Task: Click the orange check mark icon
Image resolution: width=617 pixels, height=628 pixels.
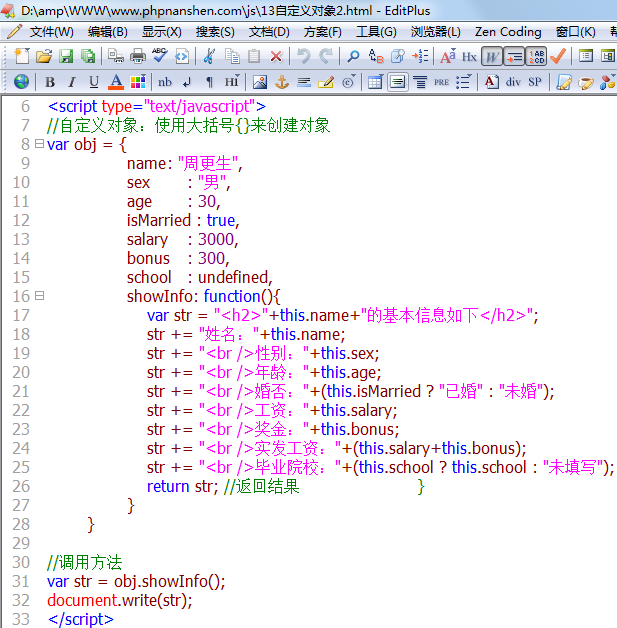Action: pos(558,56)
